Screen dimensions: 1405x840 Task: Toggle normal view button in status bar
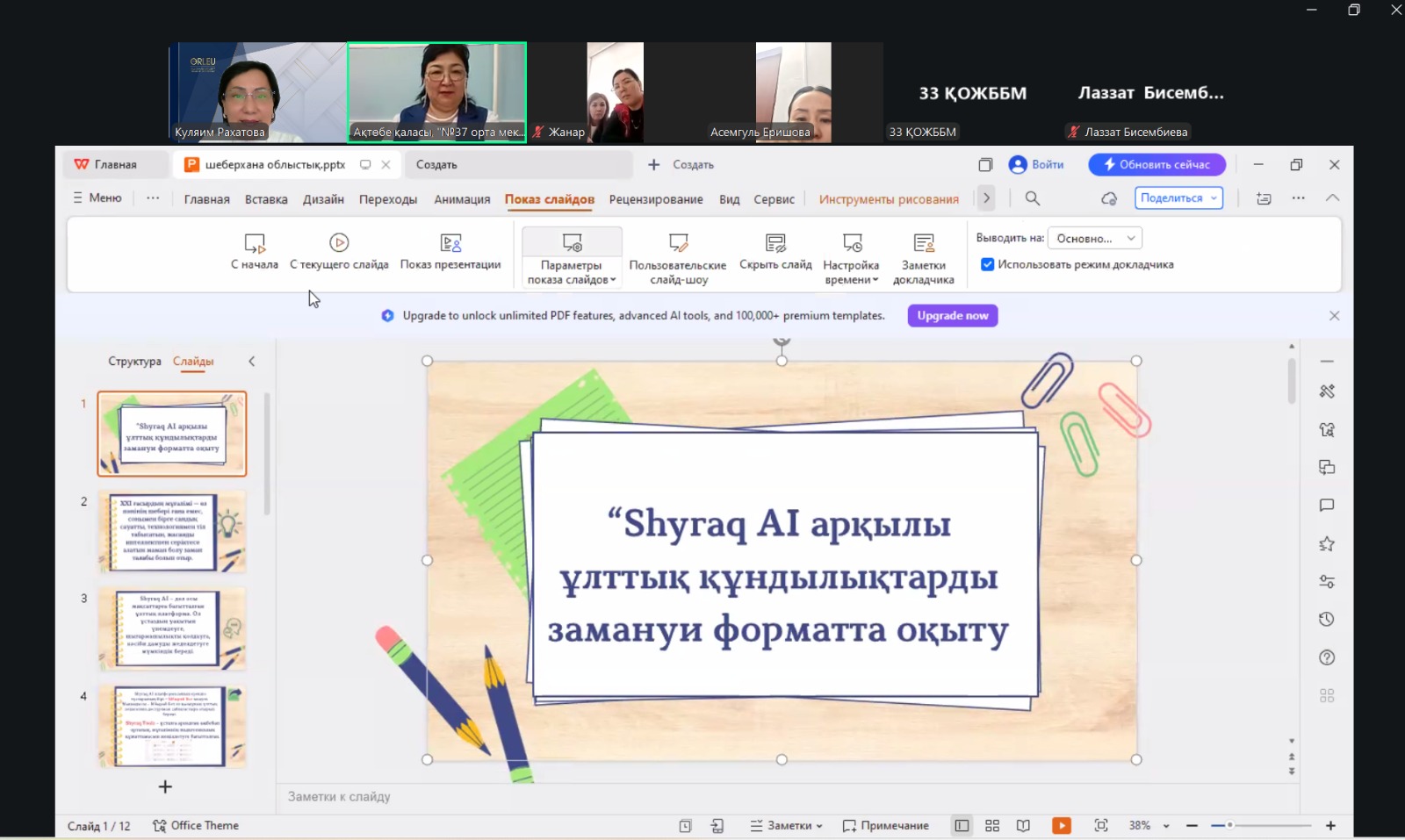pyautogui.click(x=962, y=825)
